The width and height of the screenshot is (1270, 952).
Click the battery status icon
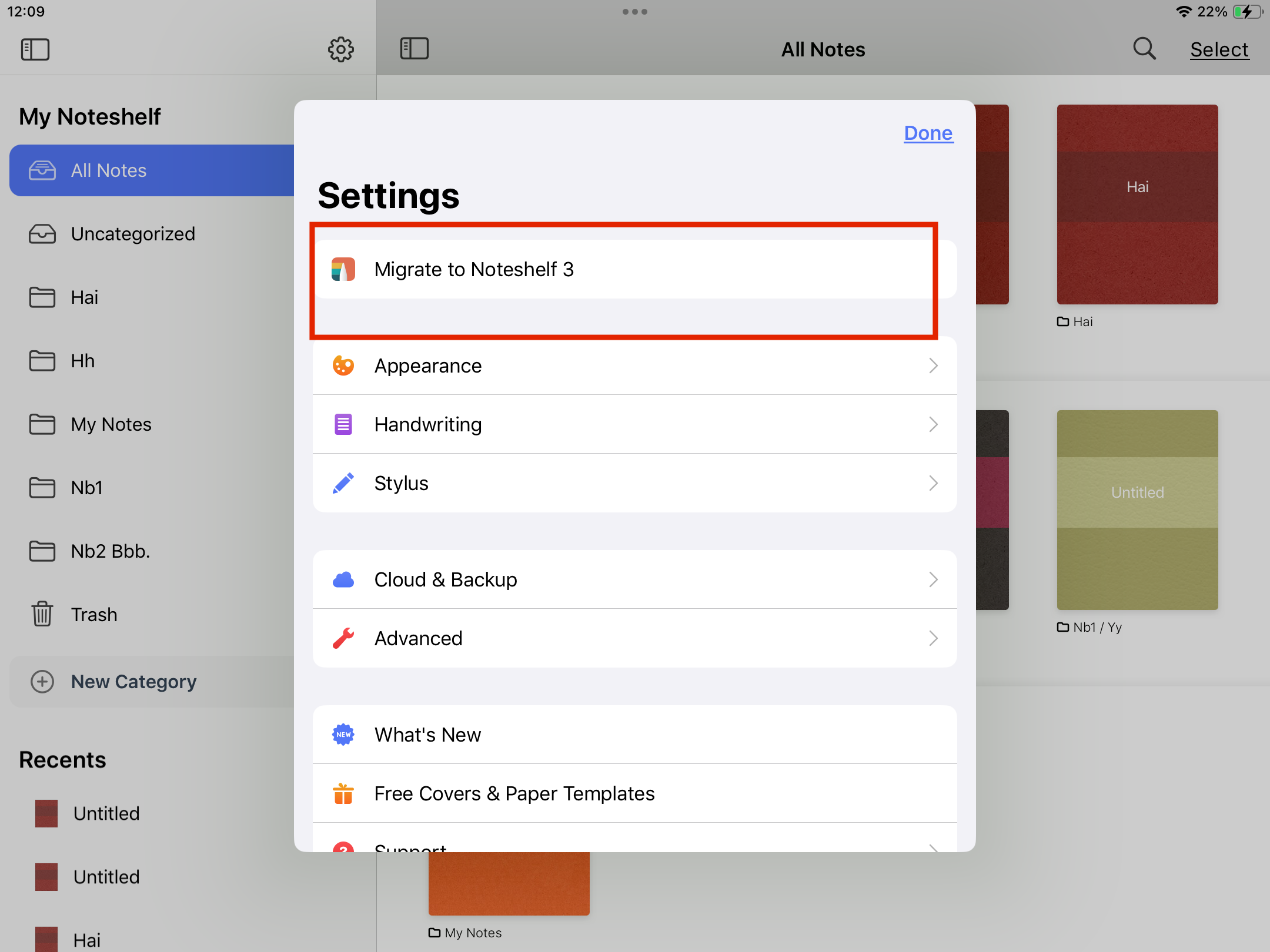1248,12
